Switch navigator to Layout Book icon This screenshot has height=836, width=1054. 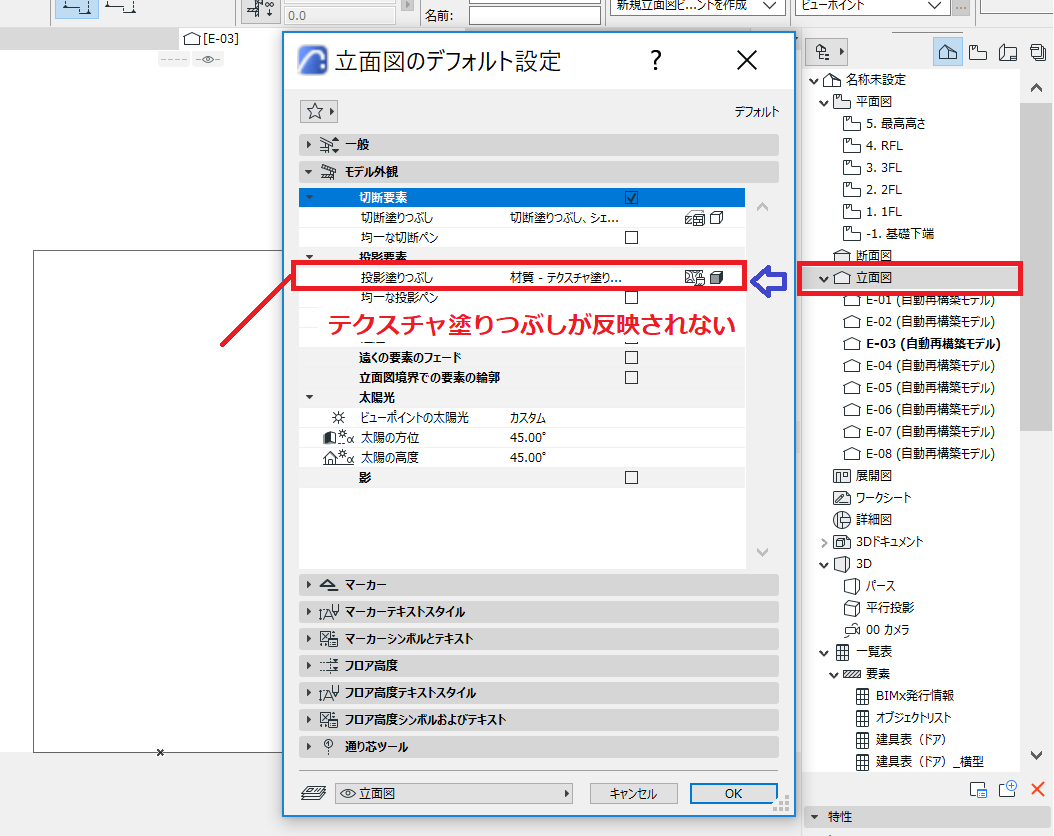(1008, 52)
